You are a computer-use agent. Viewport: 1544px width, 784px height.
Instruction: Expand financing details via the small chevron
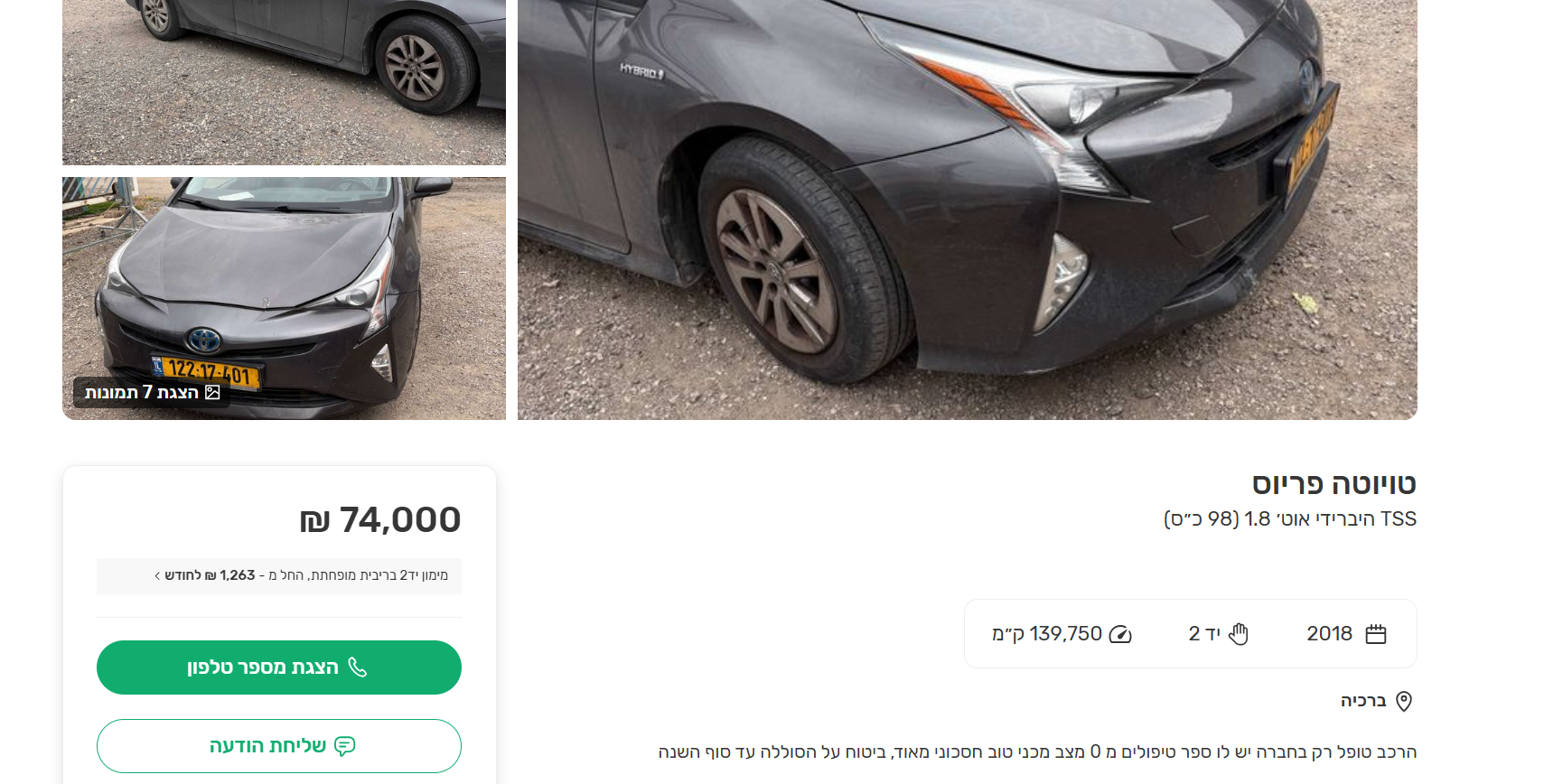157,575
